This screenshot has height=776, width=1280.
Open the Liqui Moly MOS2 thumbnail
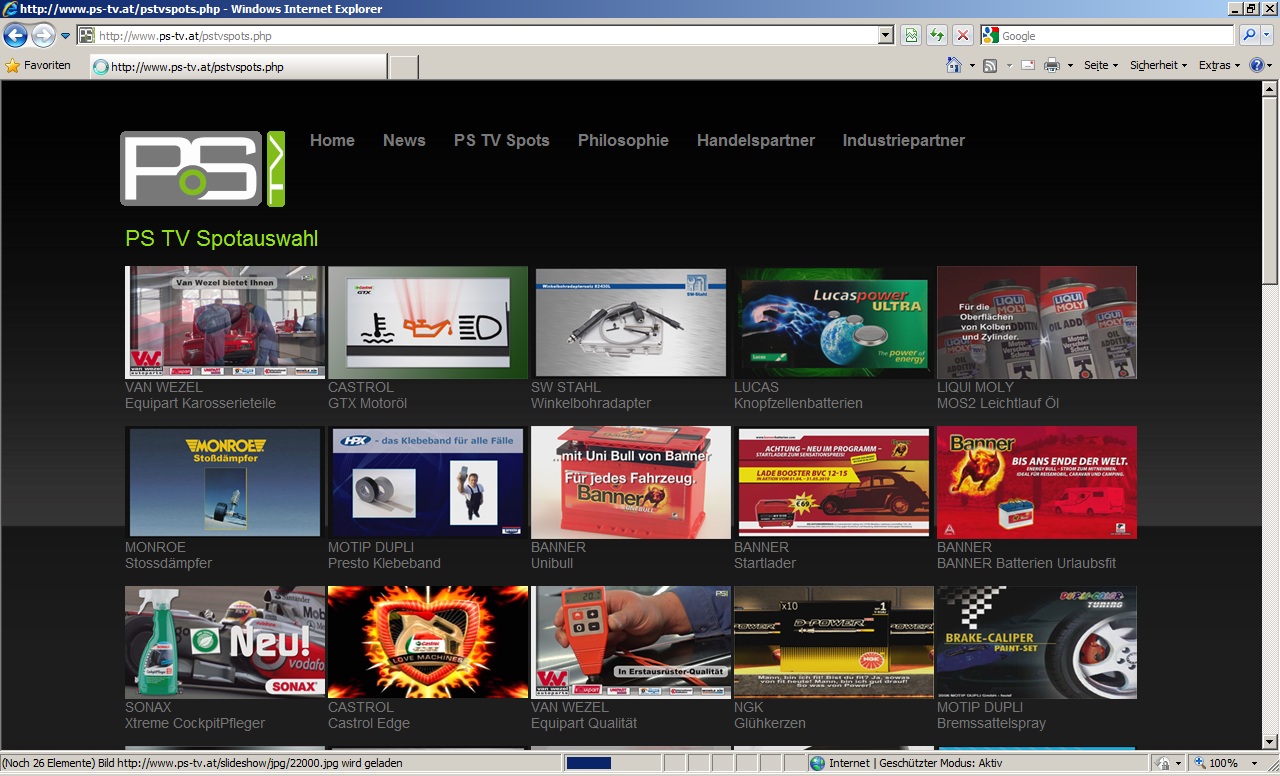coord(1037,322)
